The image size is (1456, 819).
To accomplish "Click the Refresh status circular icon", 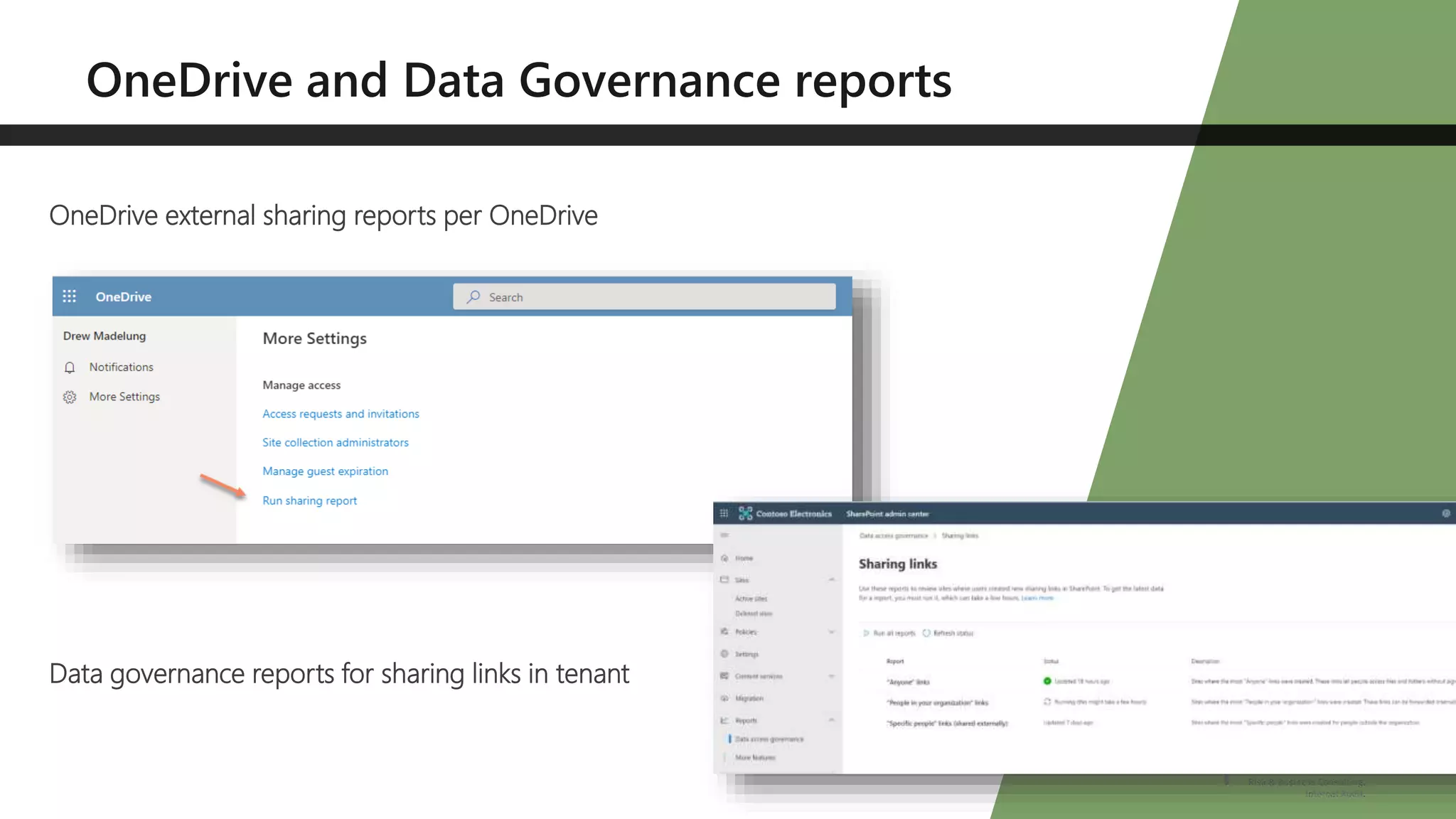I will [926, 633].
